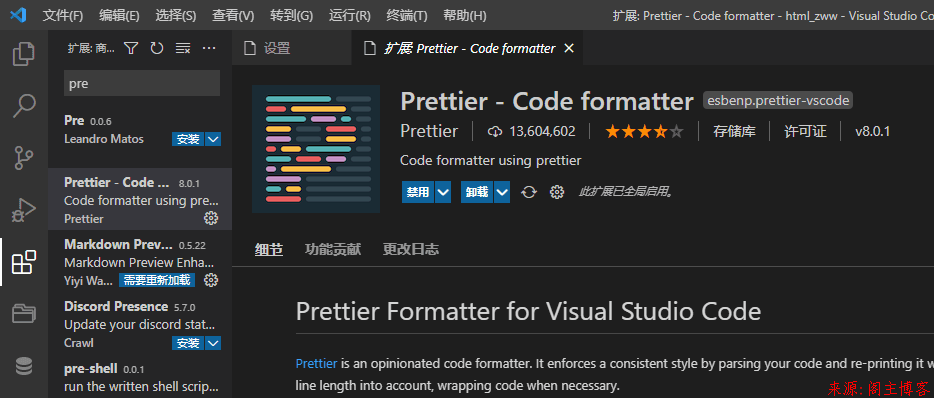
Task: Install the Discord Presence extension
Action: point(188,343)
